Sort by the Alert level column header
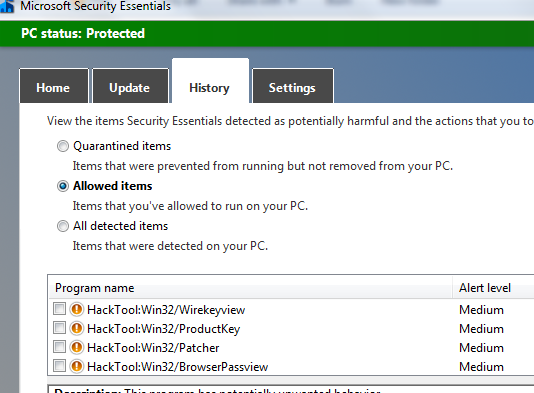Image resolution: width=534 pixels, height=393 pixels. [x=493, y=288]
